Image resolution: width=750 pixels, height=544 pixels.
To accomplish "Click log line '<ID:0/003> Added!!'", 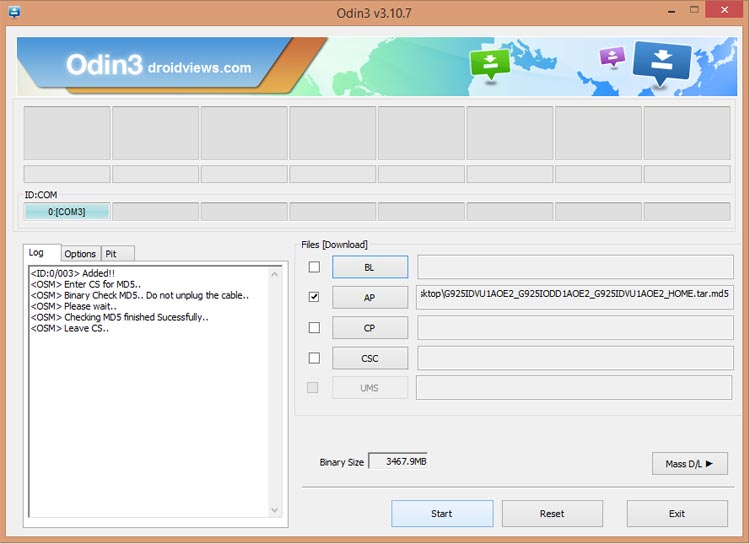I will [x=73, y=273].
